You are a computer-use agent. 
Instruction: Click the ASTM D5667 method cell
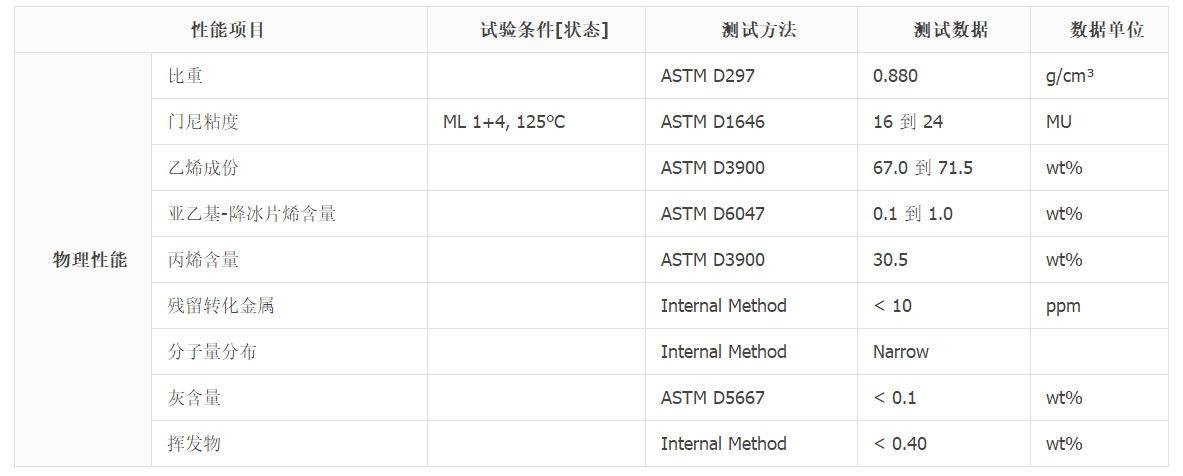[751, 398]
